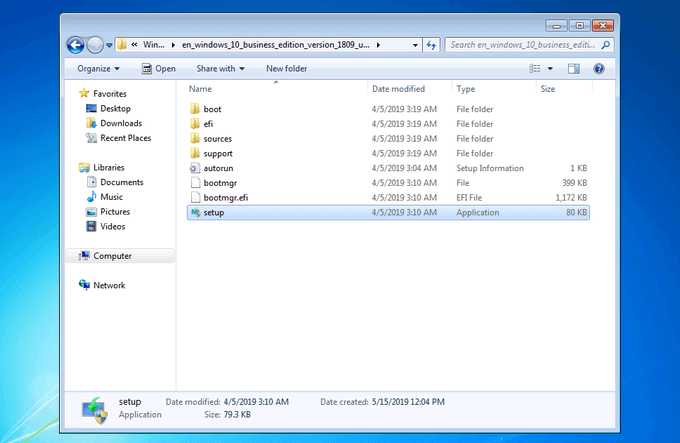Open address bar previous locations dropdown

pos(415,45)
